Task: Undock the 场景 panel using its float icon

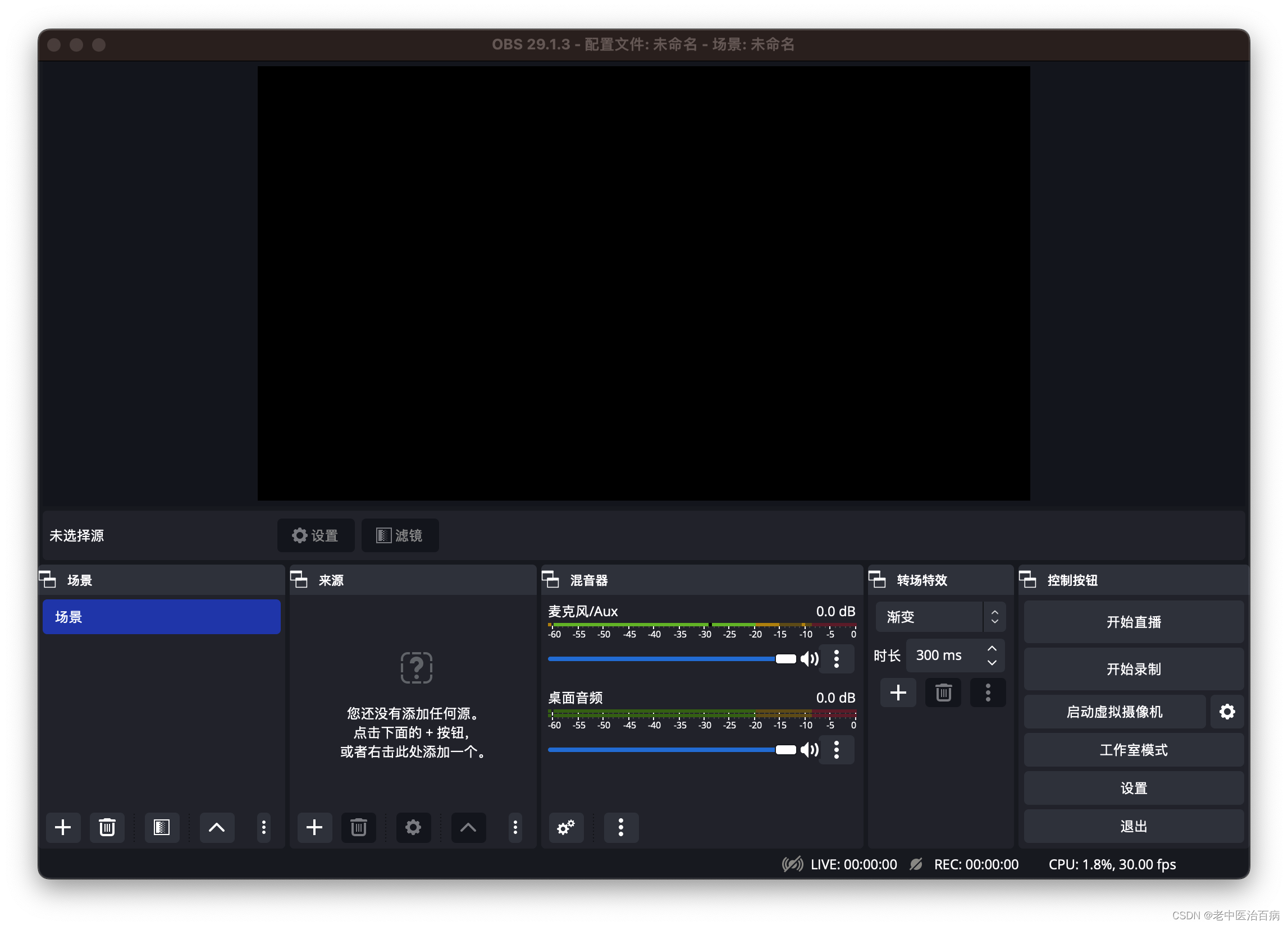Action: [x=48, y=580]
